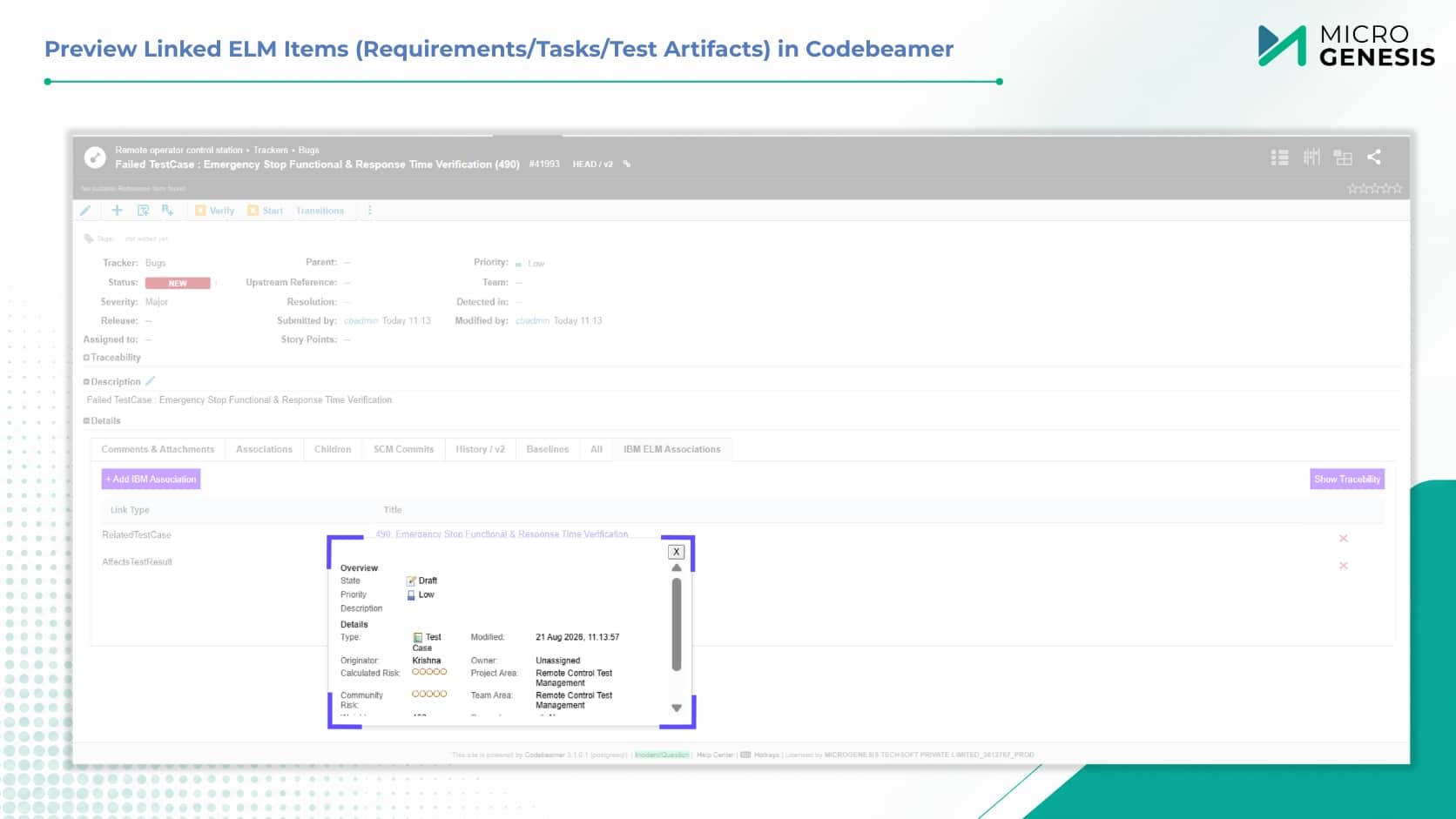Open the table layout view icon
The height and width of the screenshot is (819, 1456).
pos(1343,158)
